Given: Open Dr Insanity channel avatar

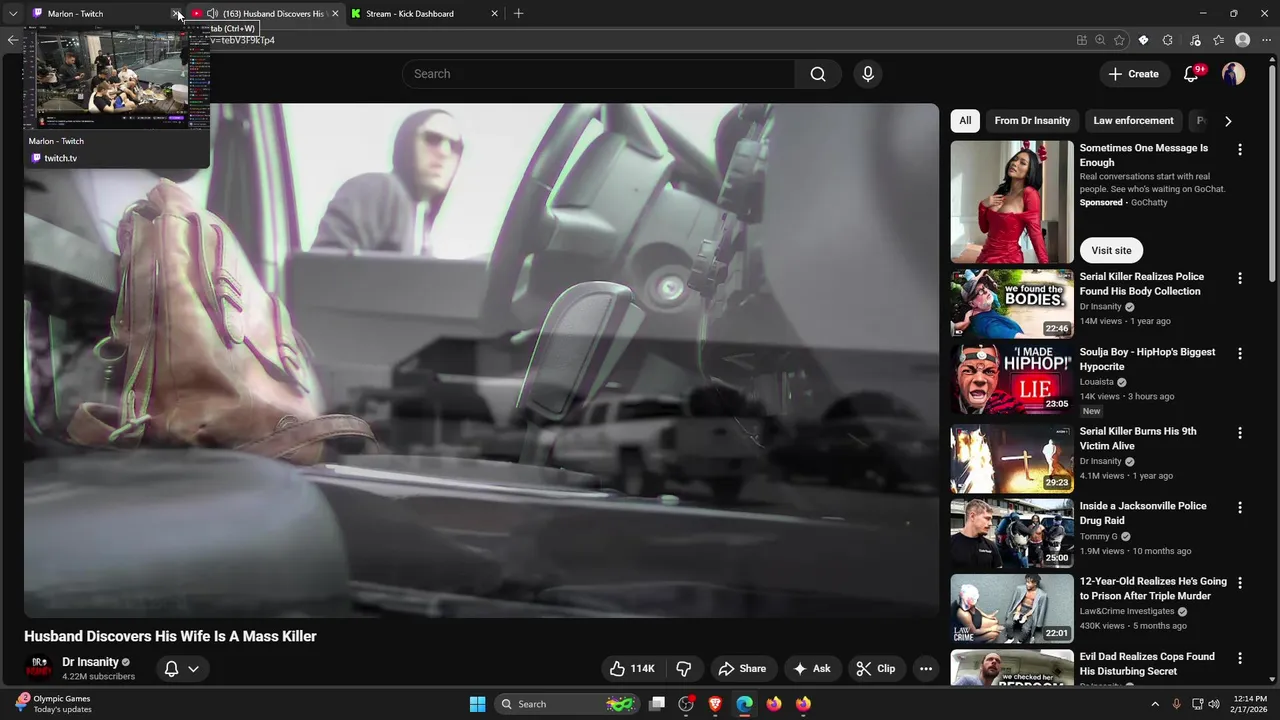Looking at the screenshot, I should [39, 668].
